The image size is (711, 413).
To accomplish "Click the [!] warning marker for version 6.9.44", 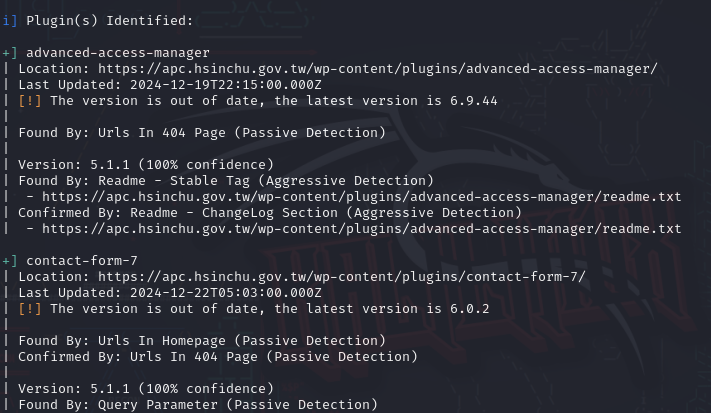I will click(x=30, y=101).
